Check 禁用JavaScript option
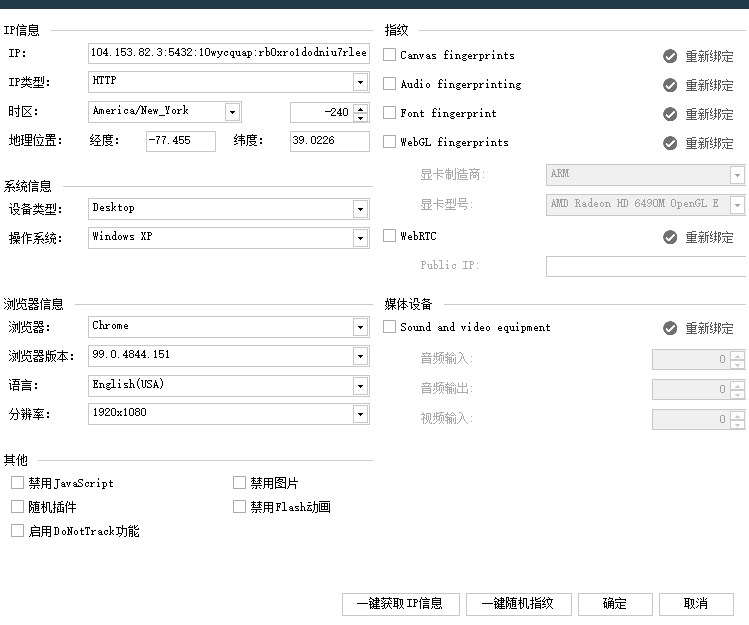This screenshot has width=749, height=625. pos(17,483)
